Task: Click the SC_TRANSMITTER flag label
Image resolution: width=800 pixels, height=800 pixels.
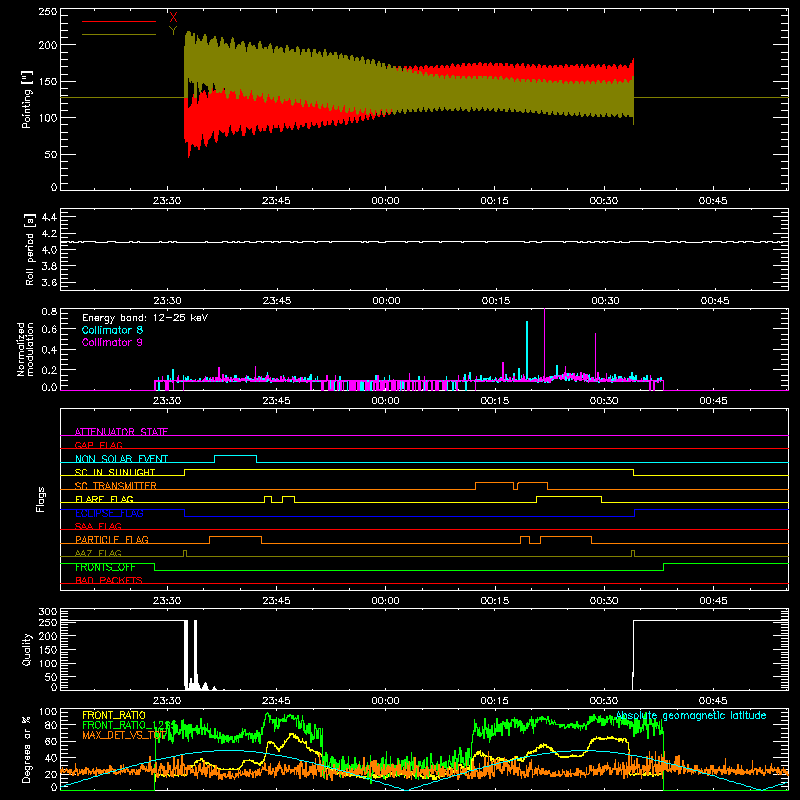Action: pyautogui.click(x=116, y=486)
